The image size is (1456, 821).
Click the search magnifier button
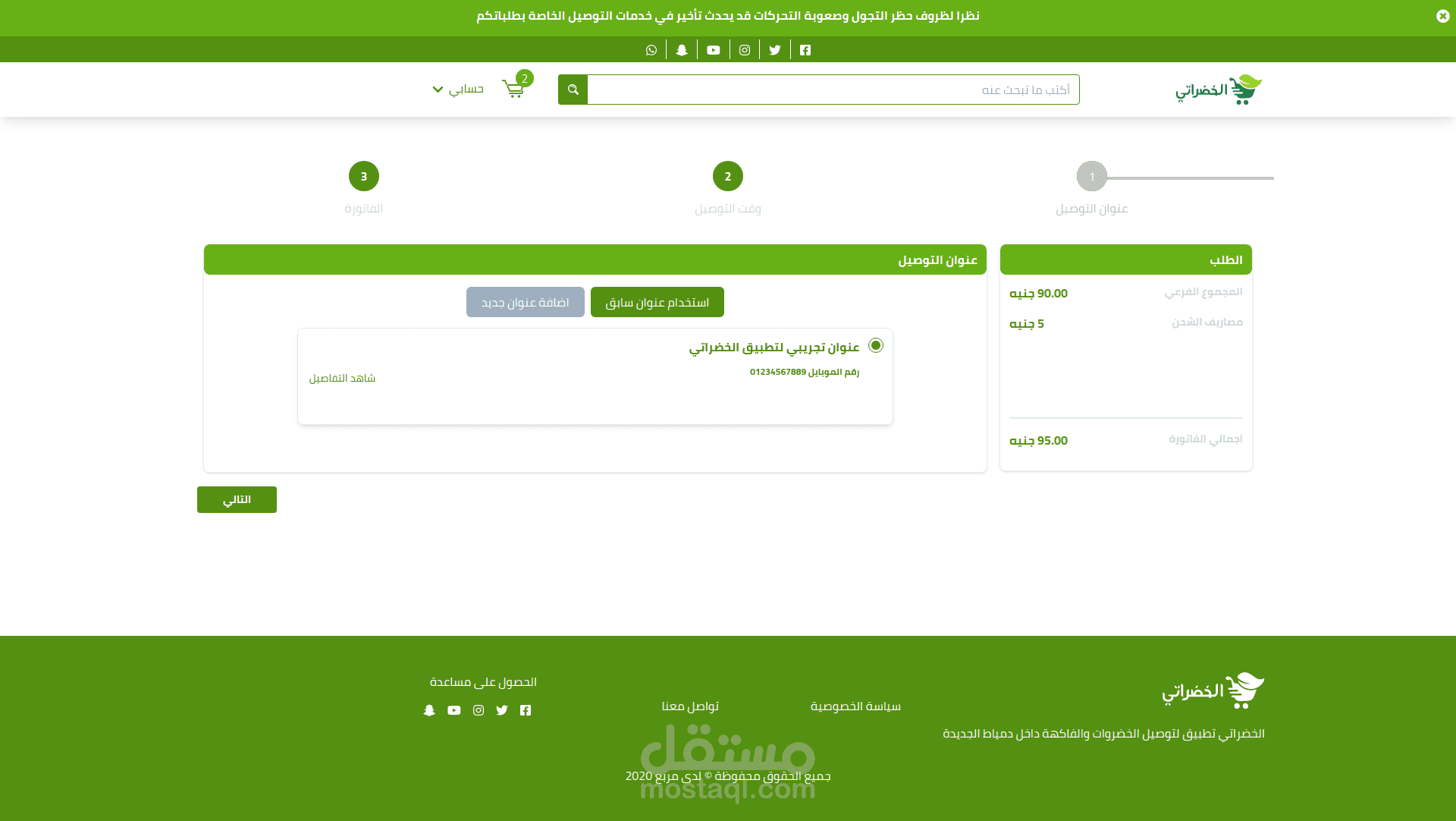(x=573, y=90)
